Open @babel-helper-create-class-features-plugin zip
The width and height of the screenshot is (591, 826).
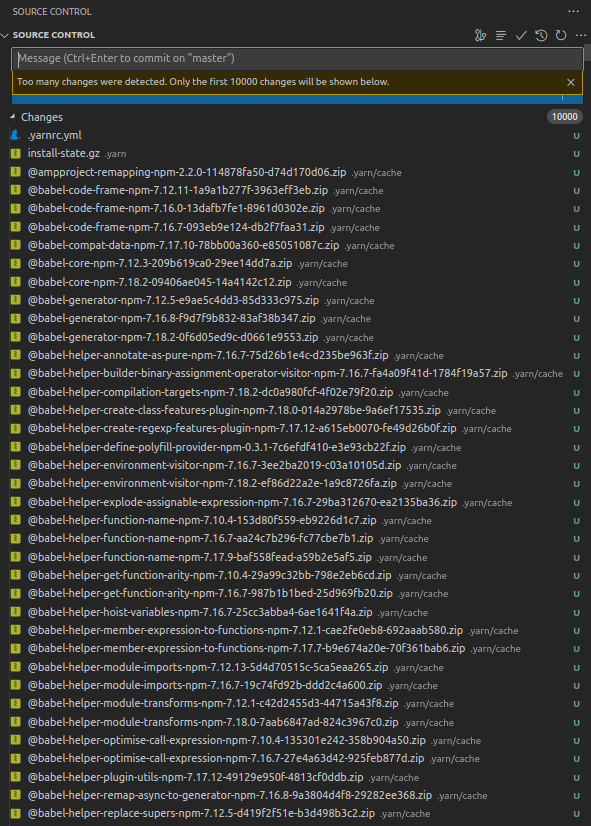click(234, 410)
